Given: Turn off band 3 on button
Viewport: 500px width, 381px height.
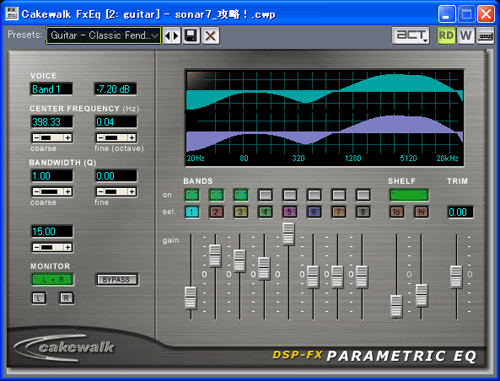Looking at the screenshot, I should 241,195.
